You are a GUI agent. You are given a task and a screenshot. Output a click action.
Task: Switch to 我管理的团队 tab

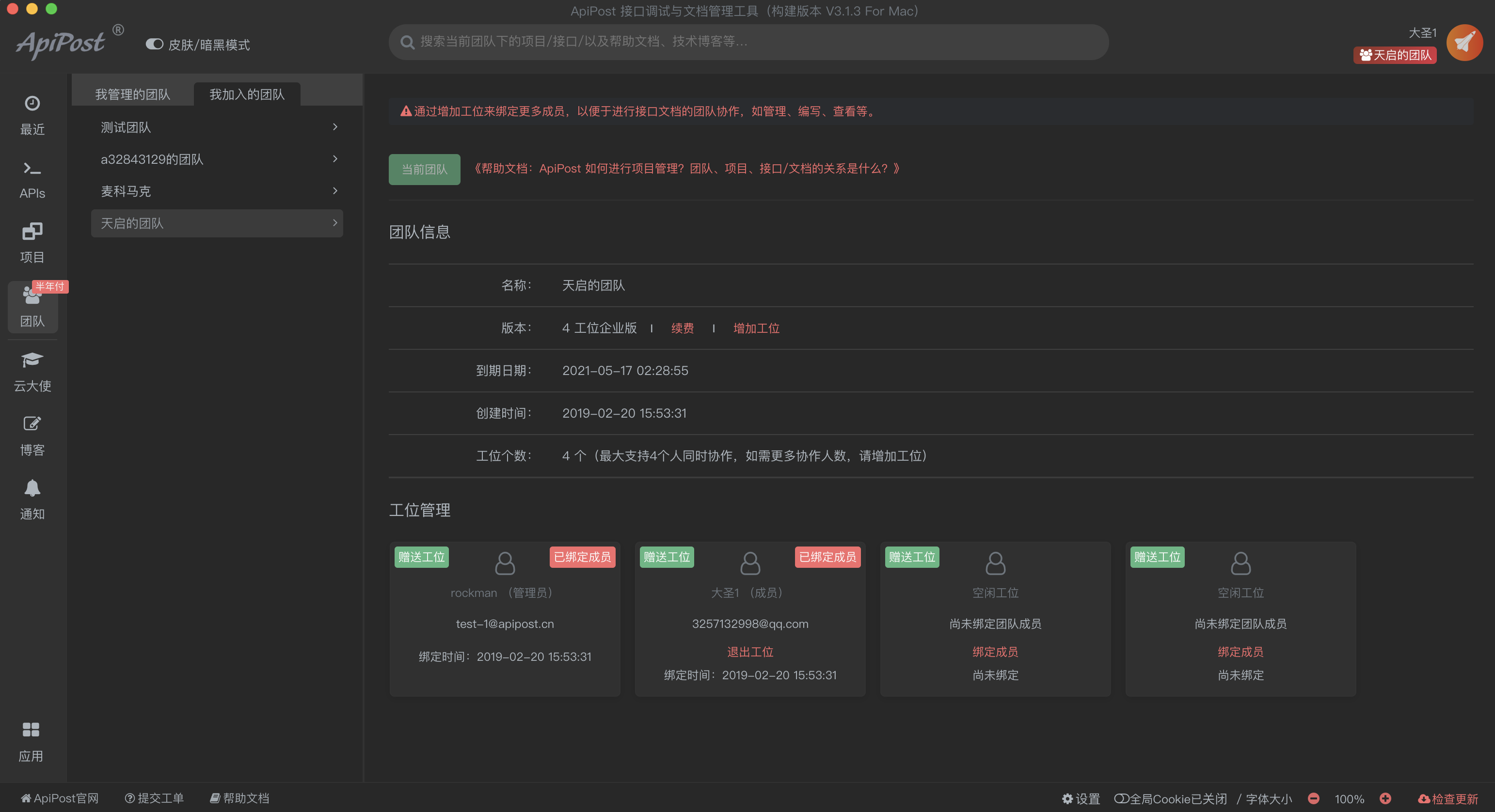[132, 94]
